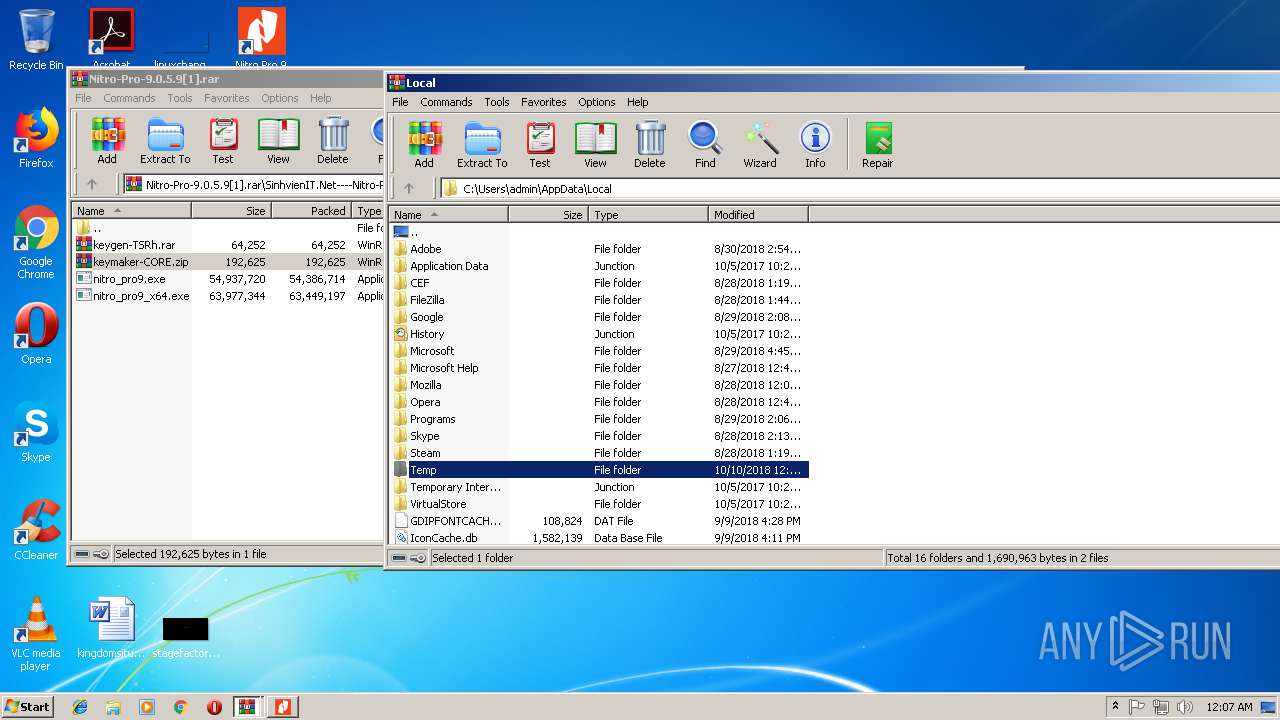Viewport: 1280px width, 720px height.
Task: Open Recycle Bin desktop icon
Action: [36, 40]
